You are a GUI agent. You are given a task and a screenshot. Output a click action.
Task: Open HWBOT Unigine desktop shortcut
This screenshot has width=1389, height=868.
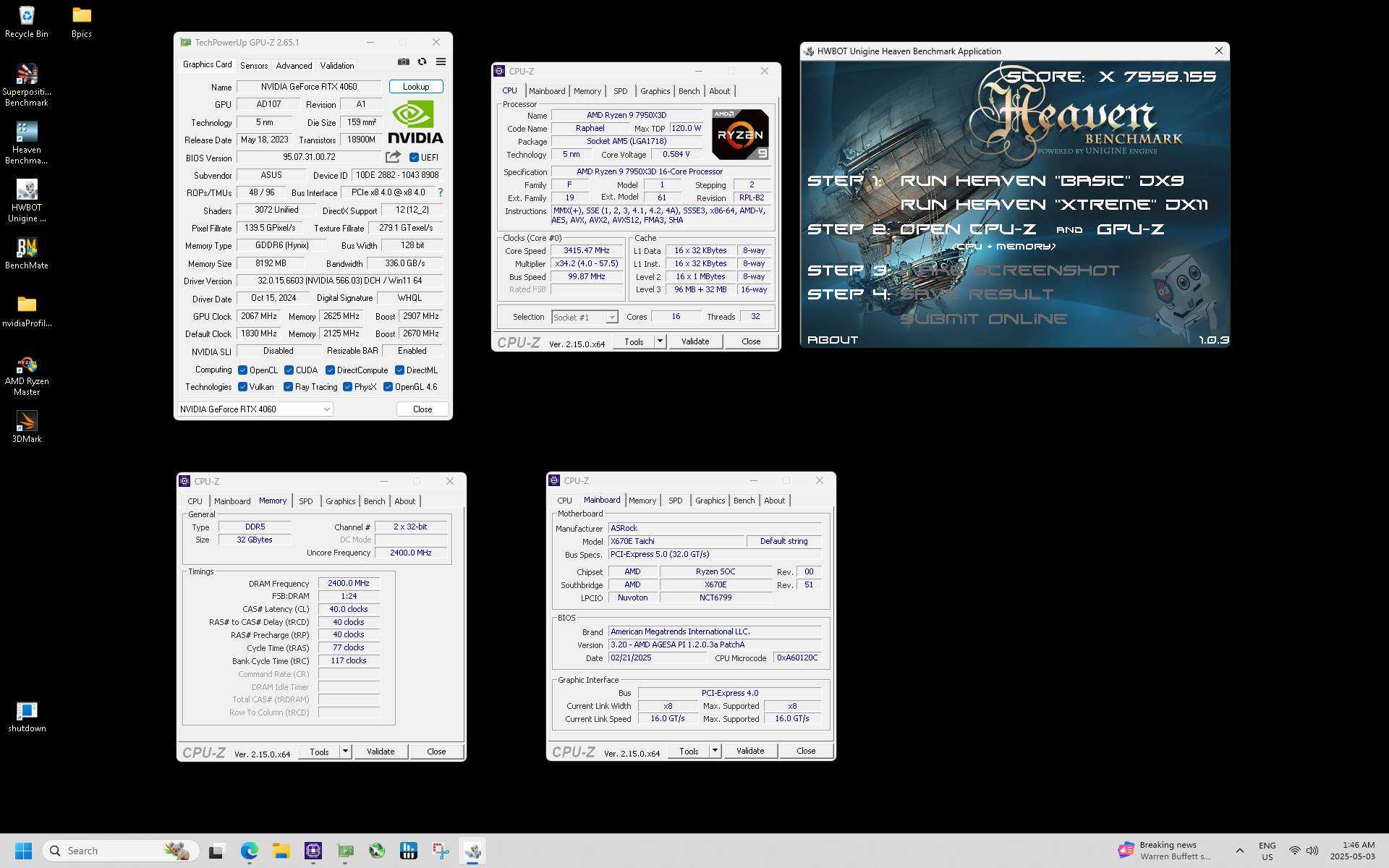tap(27, 201)
